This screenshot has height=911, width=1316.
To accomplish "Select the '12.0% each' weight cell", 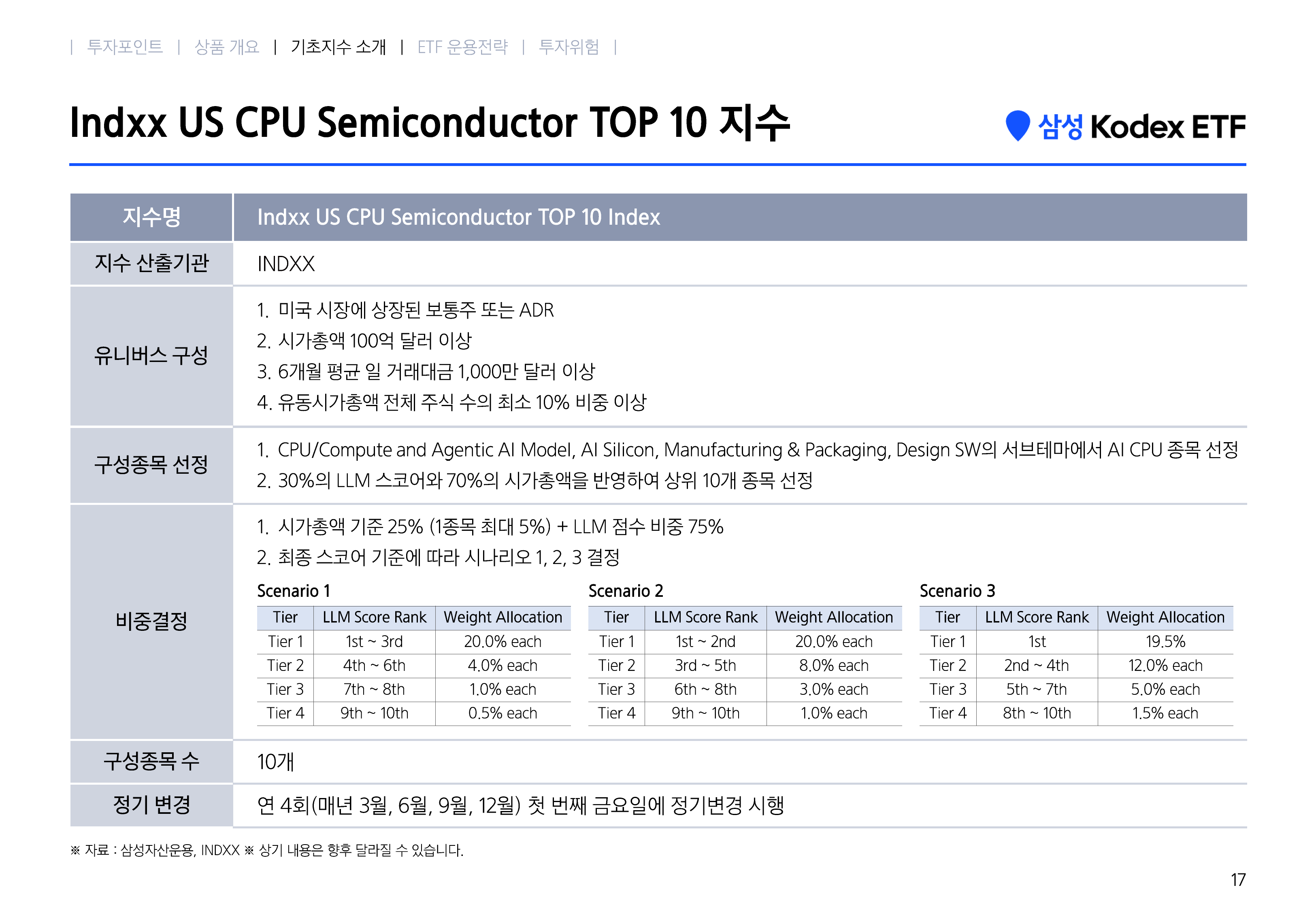I will pos(1165,666).
